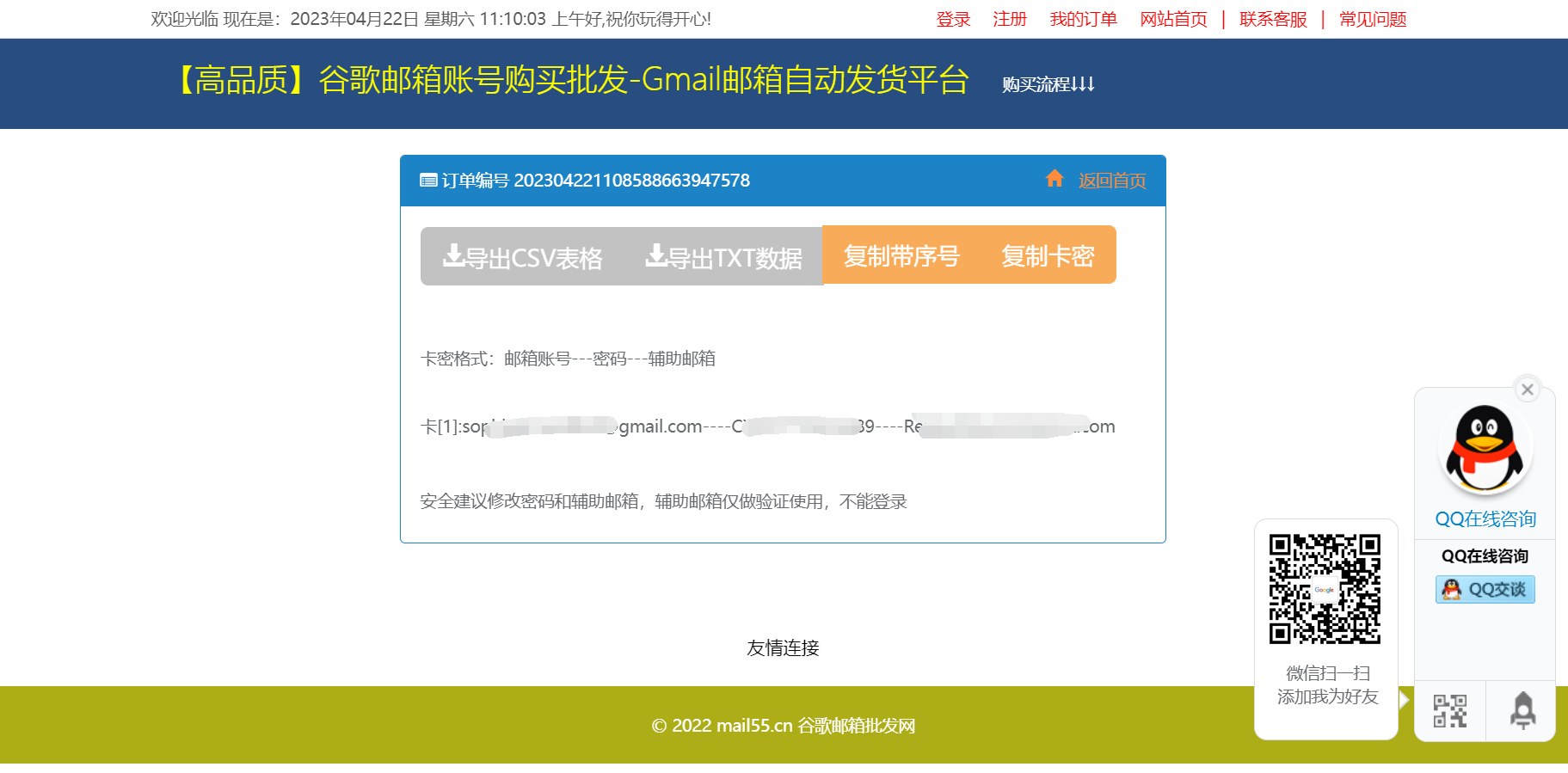The width and height of the screenshot is (1568, 773).
Task: Export data with 导出CSV表格 button
Action: coord(522,256)
